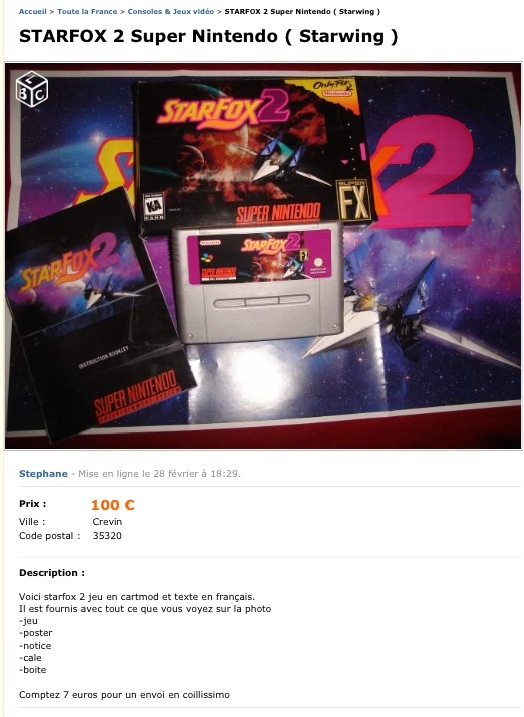
Task: Open the Toute la France breadcrumb
Action: point(87,11)
